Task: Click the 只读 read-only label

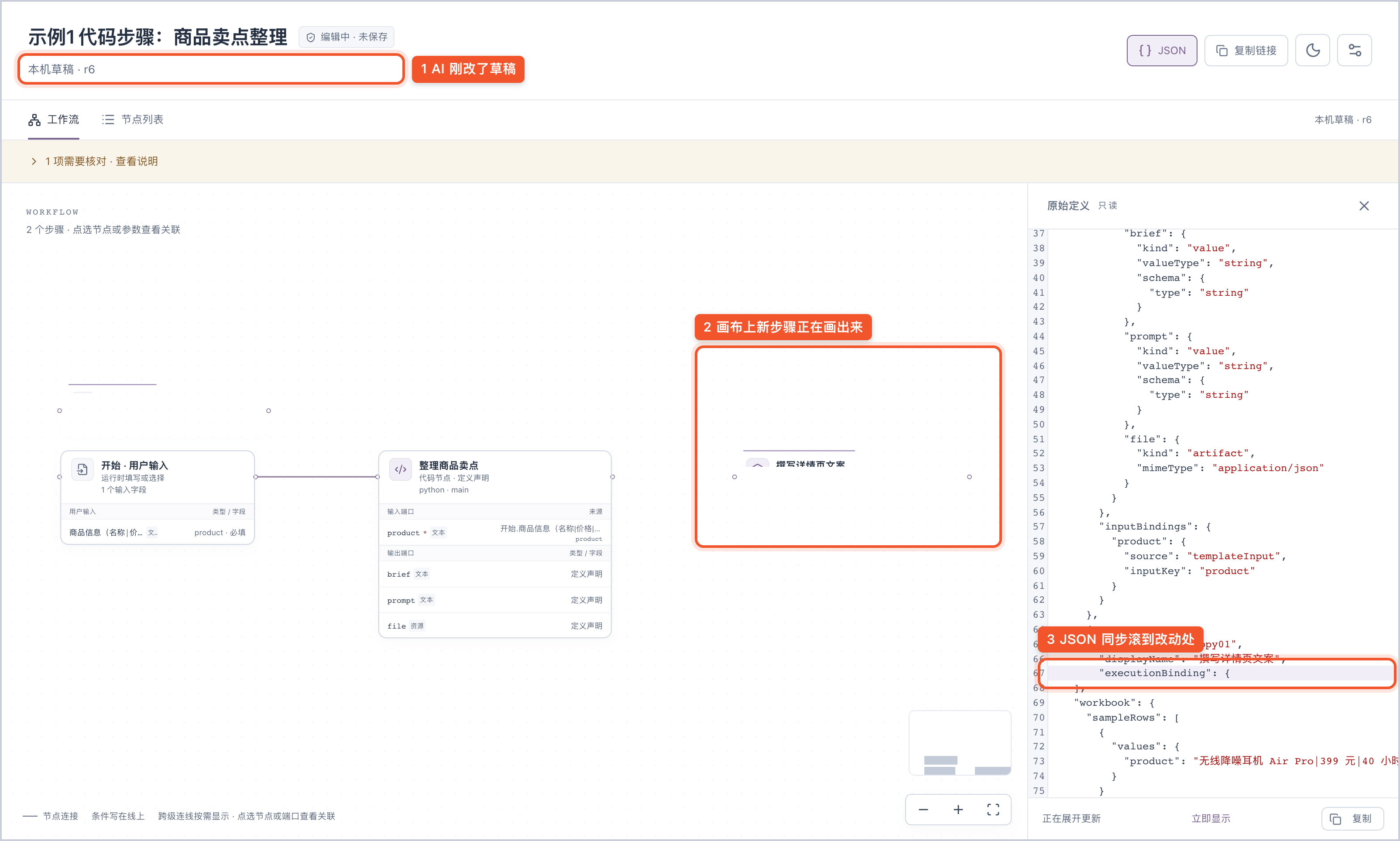Action: [x=1107, y=206]
